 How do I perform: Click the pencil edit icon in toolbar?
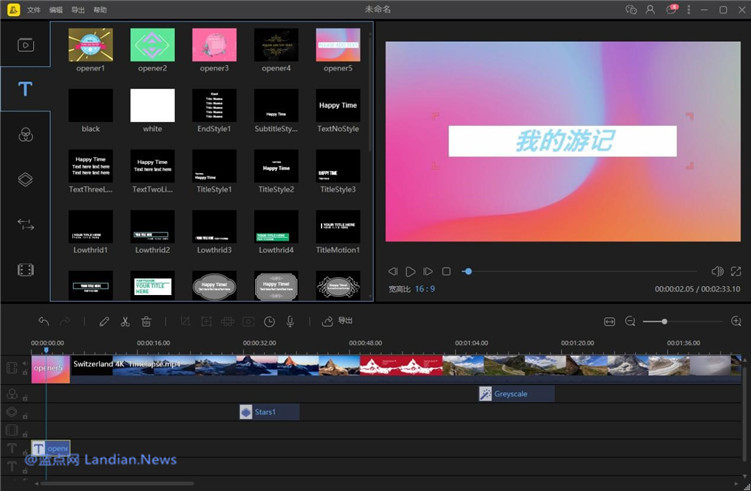[x=104, y=321]
